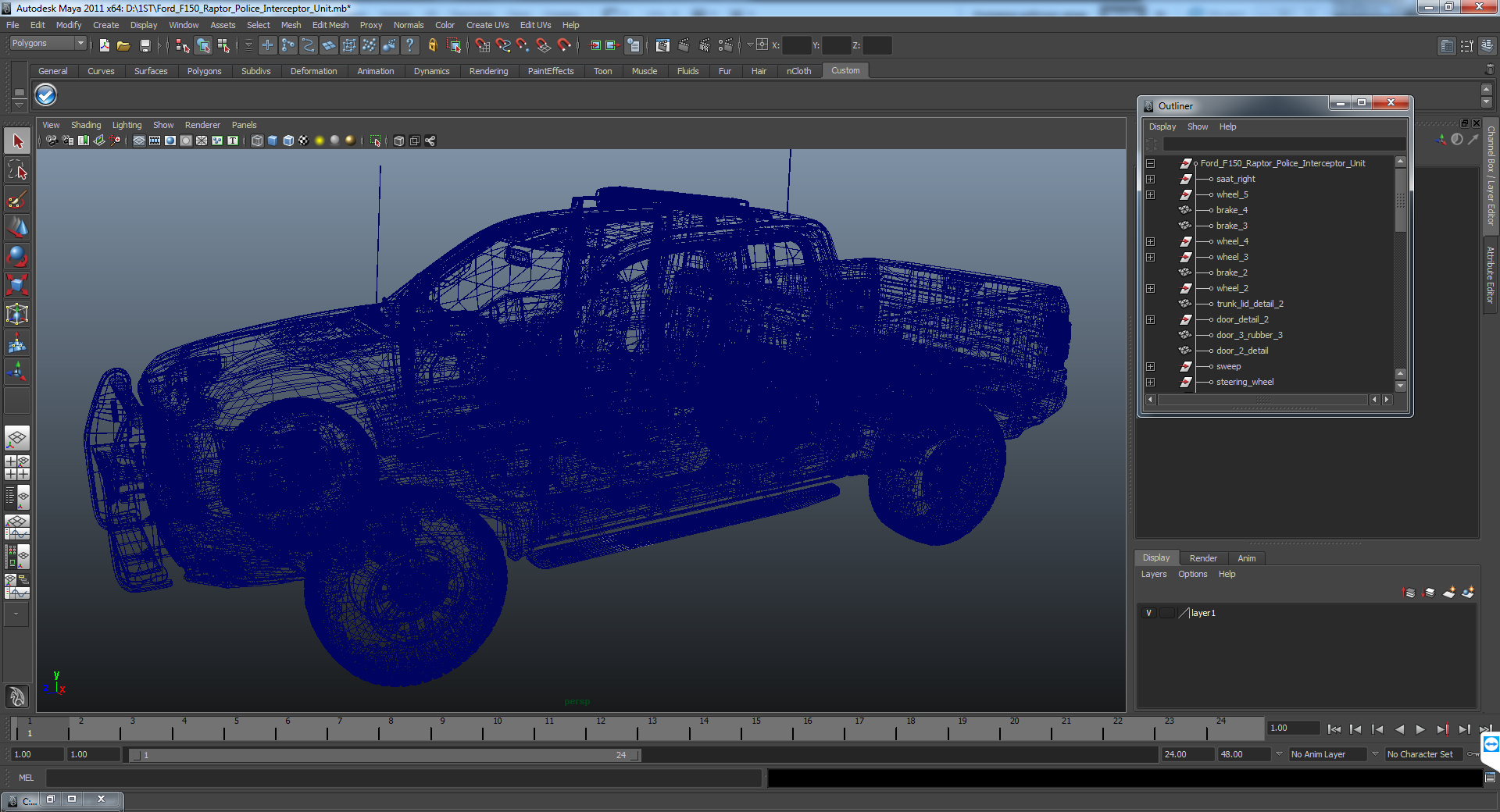Click the play backwards button
Screen dimensions: 1500x812
point(1399,729)
